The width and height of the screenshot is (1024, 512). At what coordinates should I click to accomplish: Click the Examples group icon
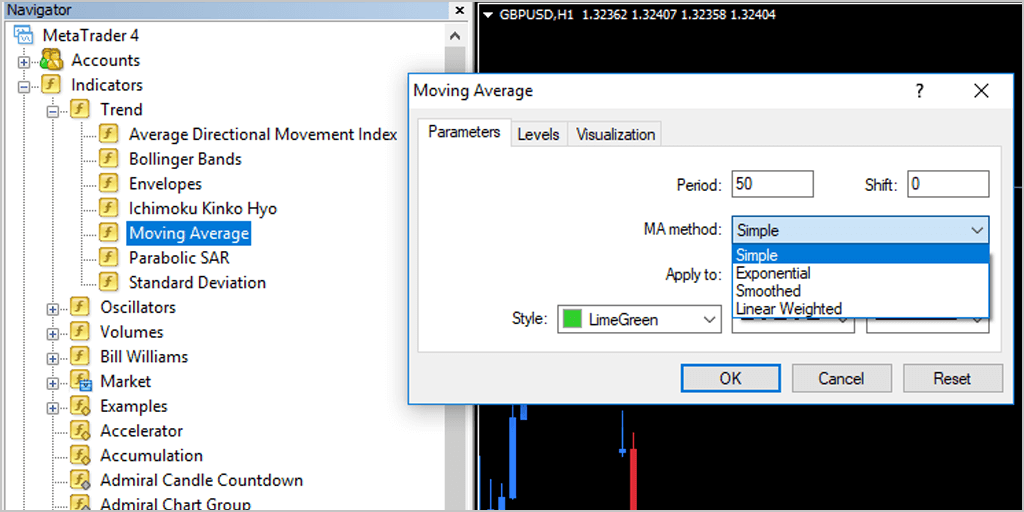[80, 406]
